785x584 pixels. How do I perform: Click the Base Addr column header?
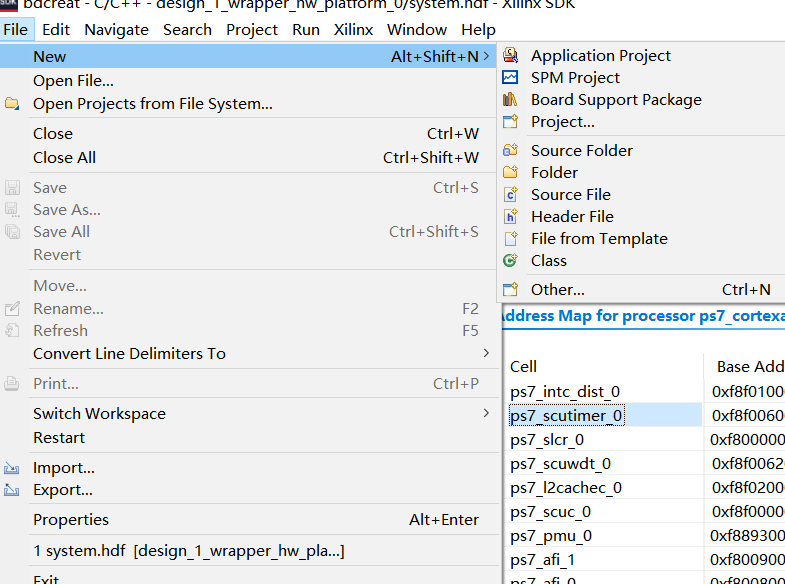pyautogui.click(x=745, y=366)
